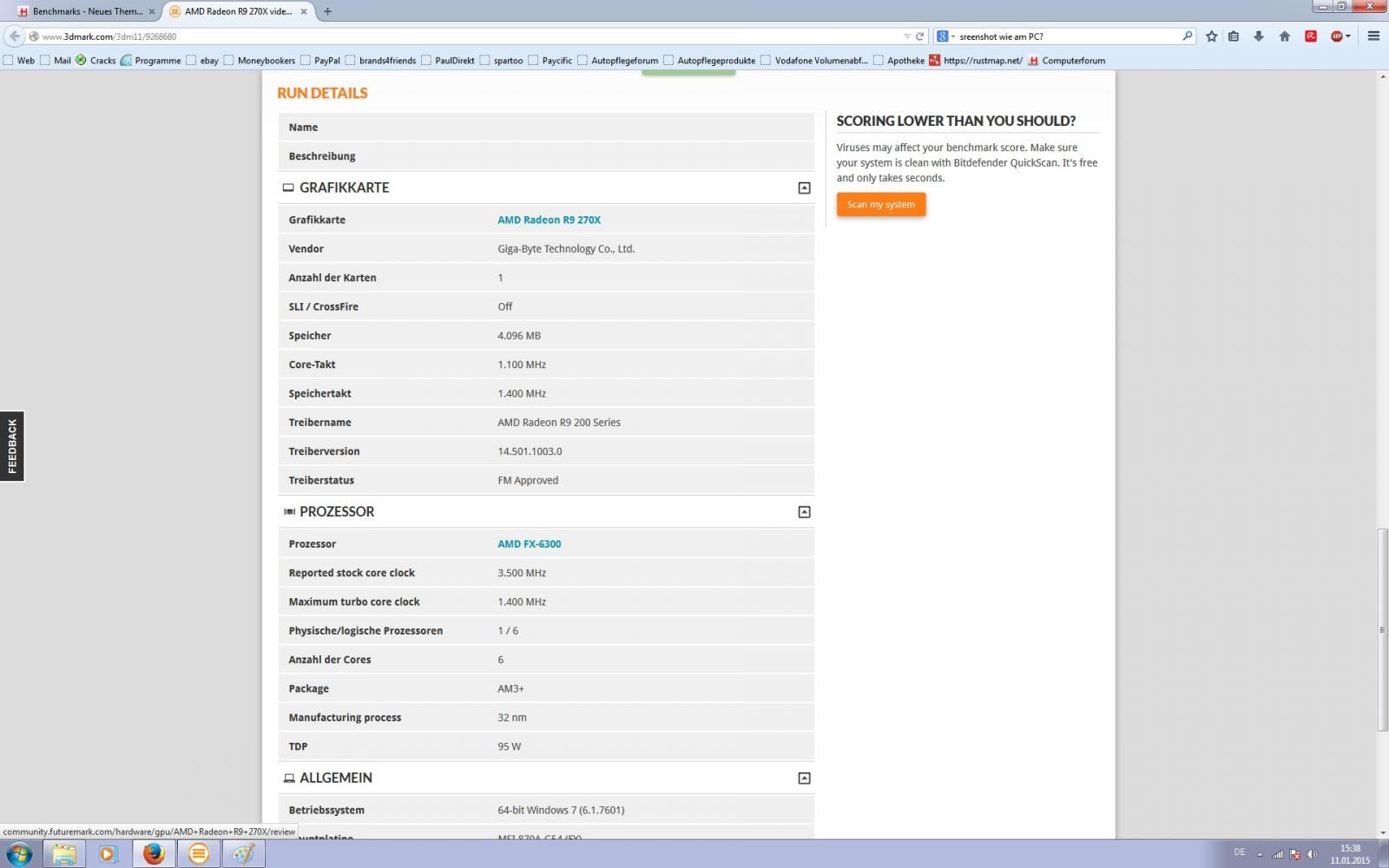Click the Adblock Plus stop-sign icon

click(x=1337, y=36)
